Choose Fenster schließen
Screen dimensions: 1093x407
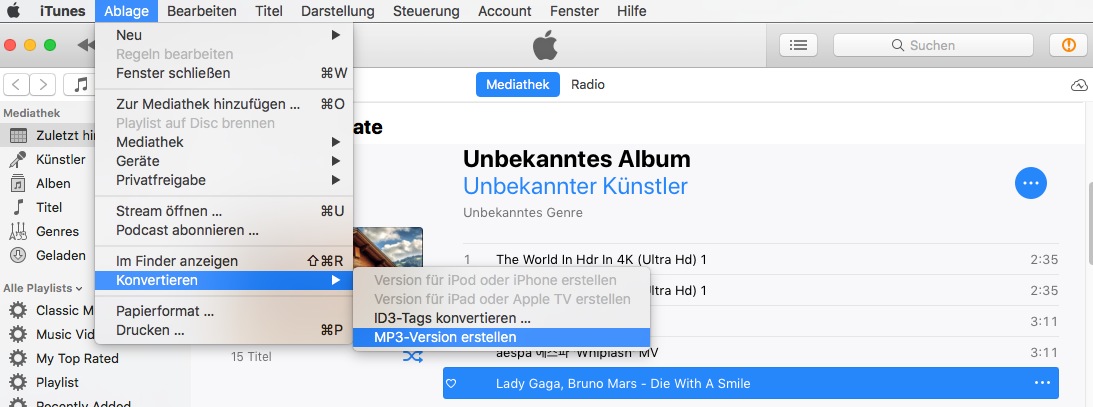tap(224, 73)
